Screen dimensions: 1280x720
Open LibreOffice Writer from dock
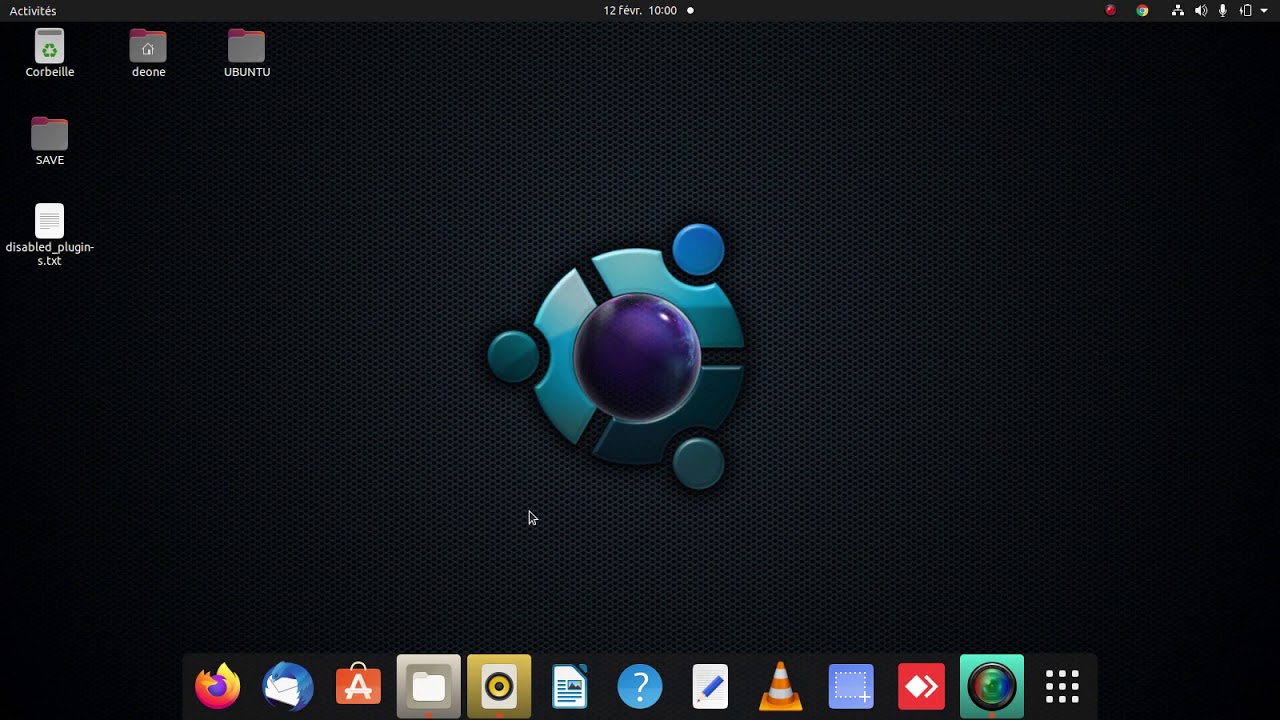570,687
